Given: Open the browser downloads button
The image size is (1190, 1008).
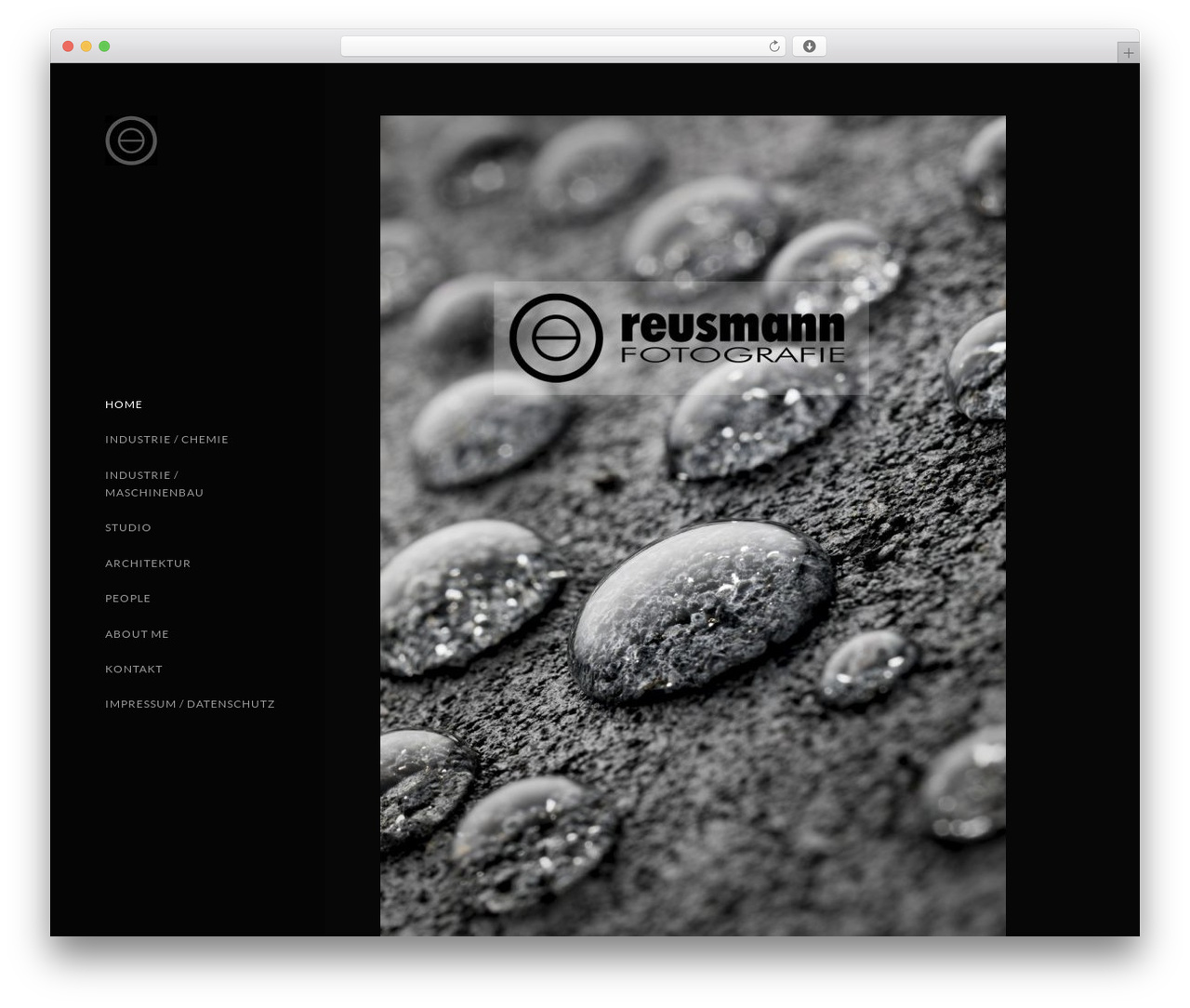Looking at the screenshot, I should point(809,46).
